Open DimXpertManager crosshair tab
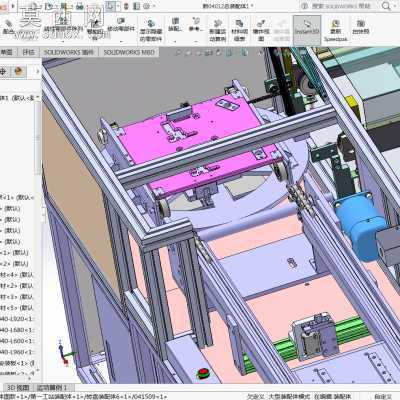 tap(3, 71)
